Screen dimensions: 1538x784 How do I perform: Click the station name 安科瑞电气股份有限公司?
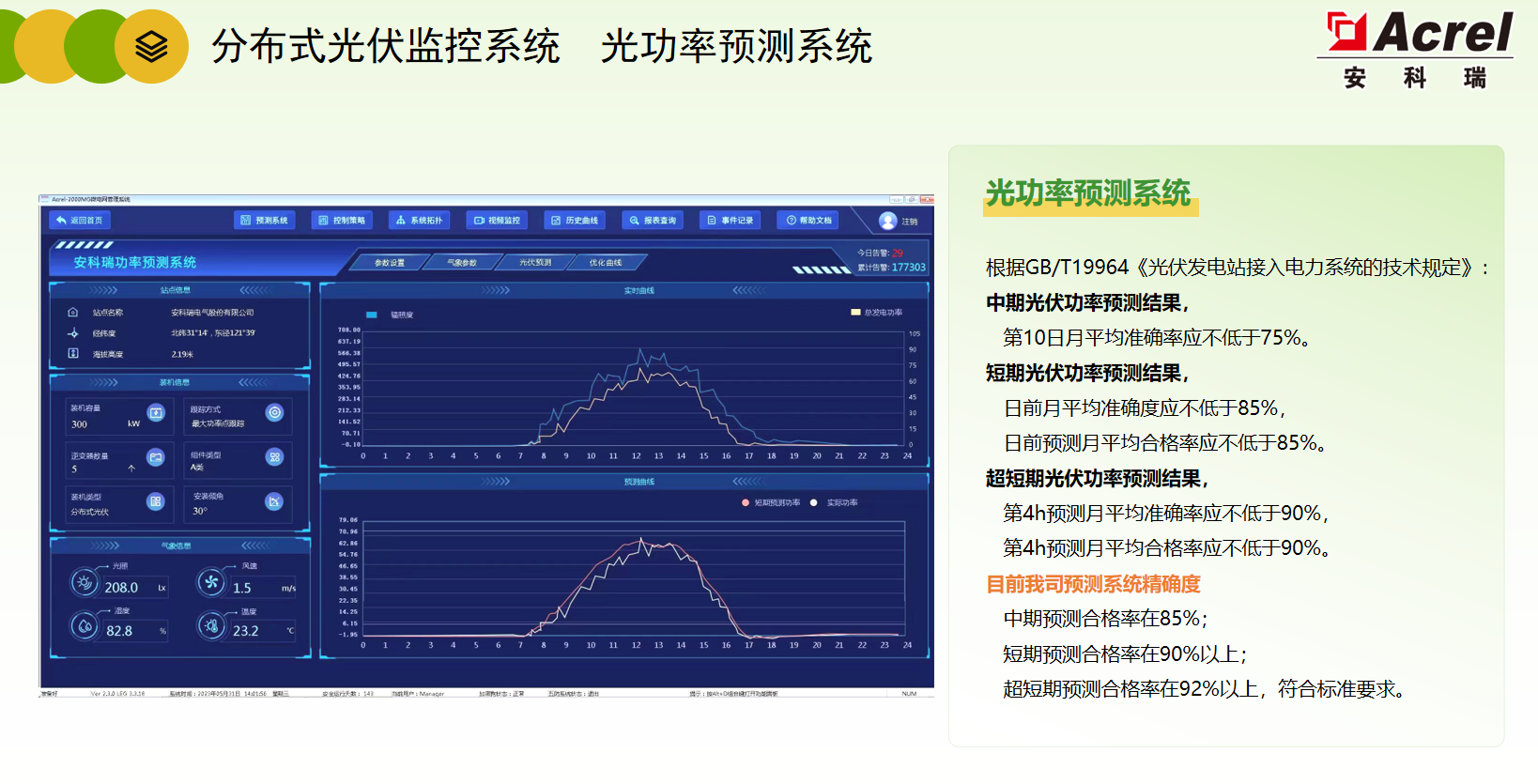click(212, 313)
